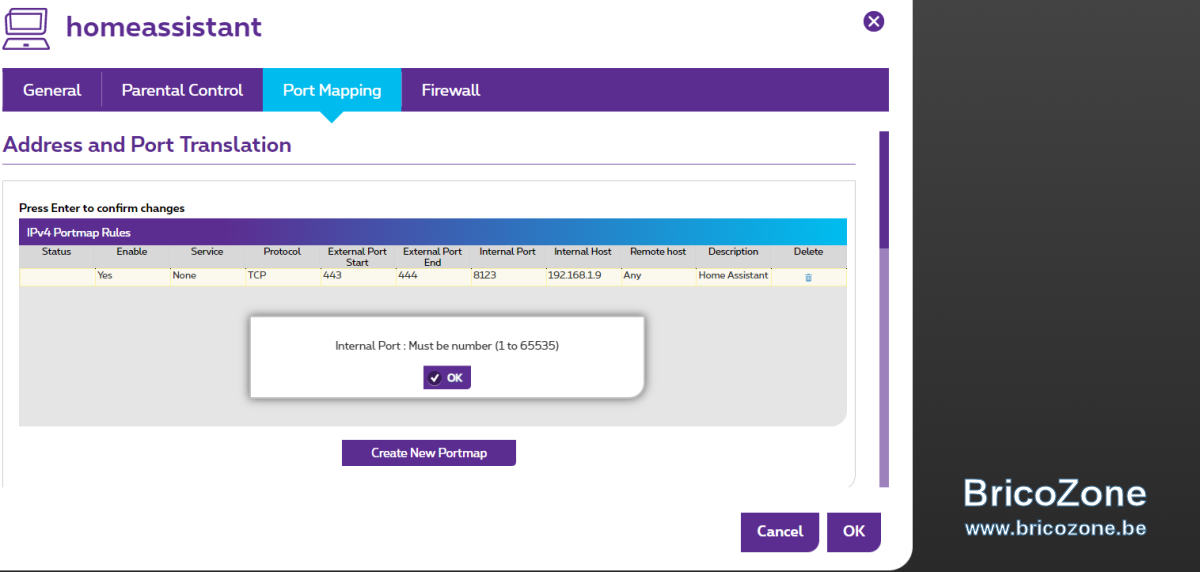Click the checkmark icon in the error OK button

435,378
